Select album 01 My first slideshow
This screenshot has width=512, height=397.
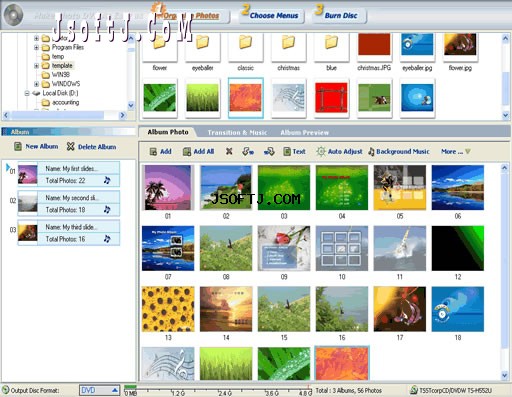69,174
